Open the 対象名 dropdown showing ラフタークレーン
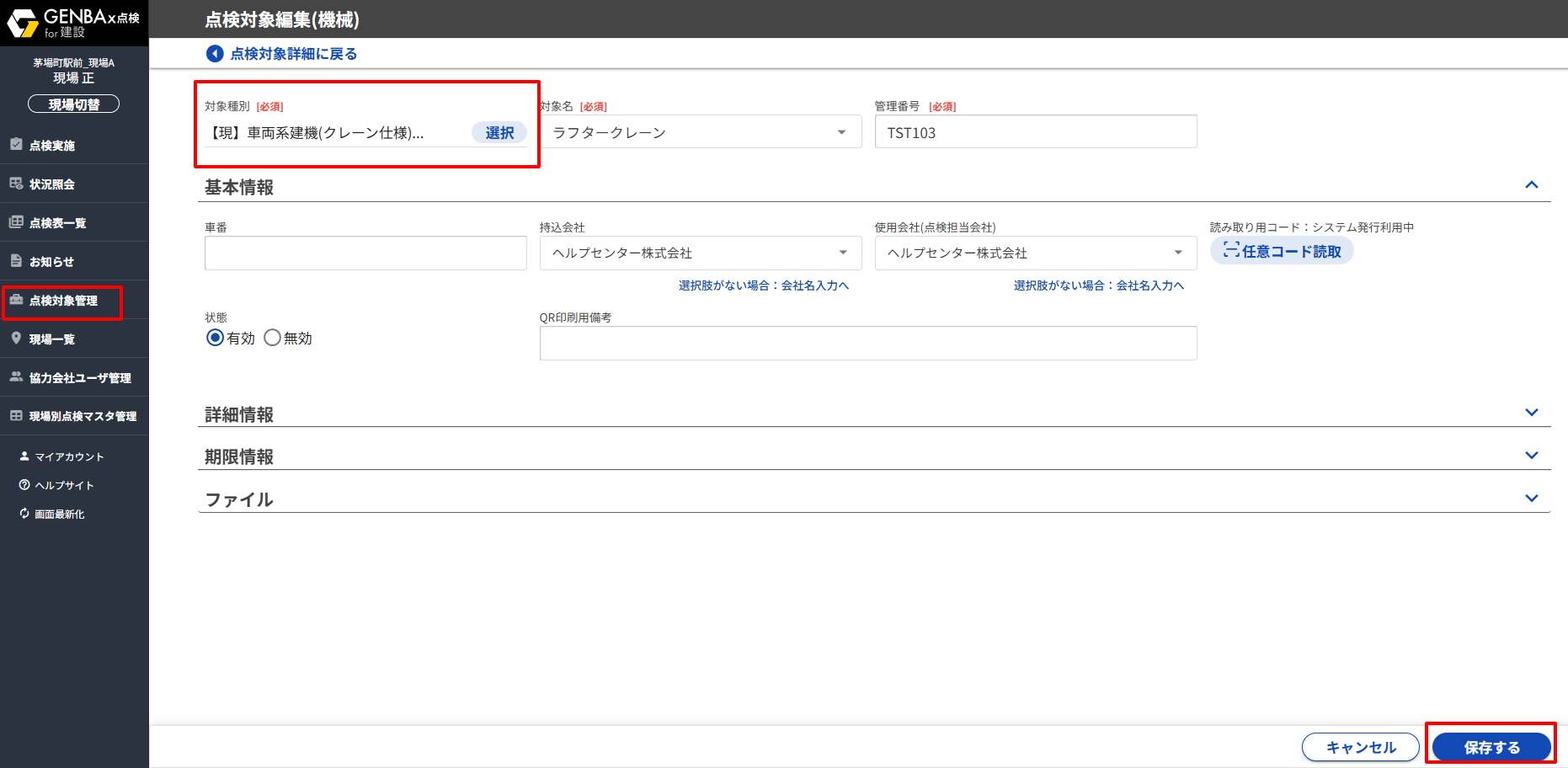1568x768 pixels. (700, 132)
